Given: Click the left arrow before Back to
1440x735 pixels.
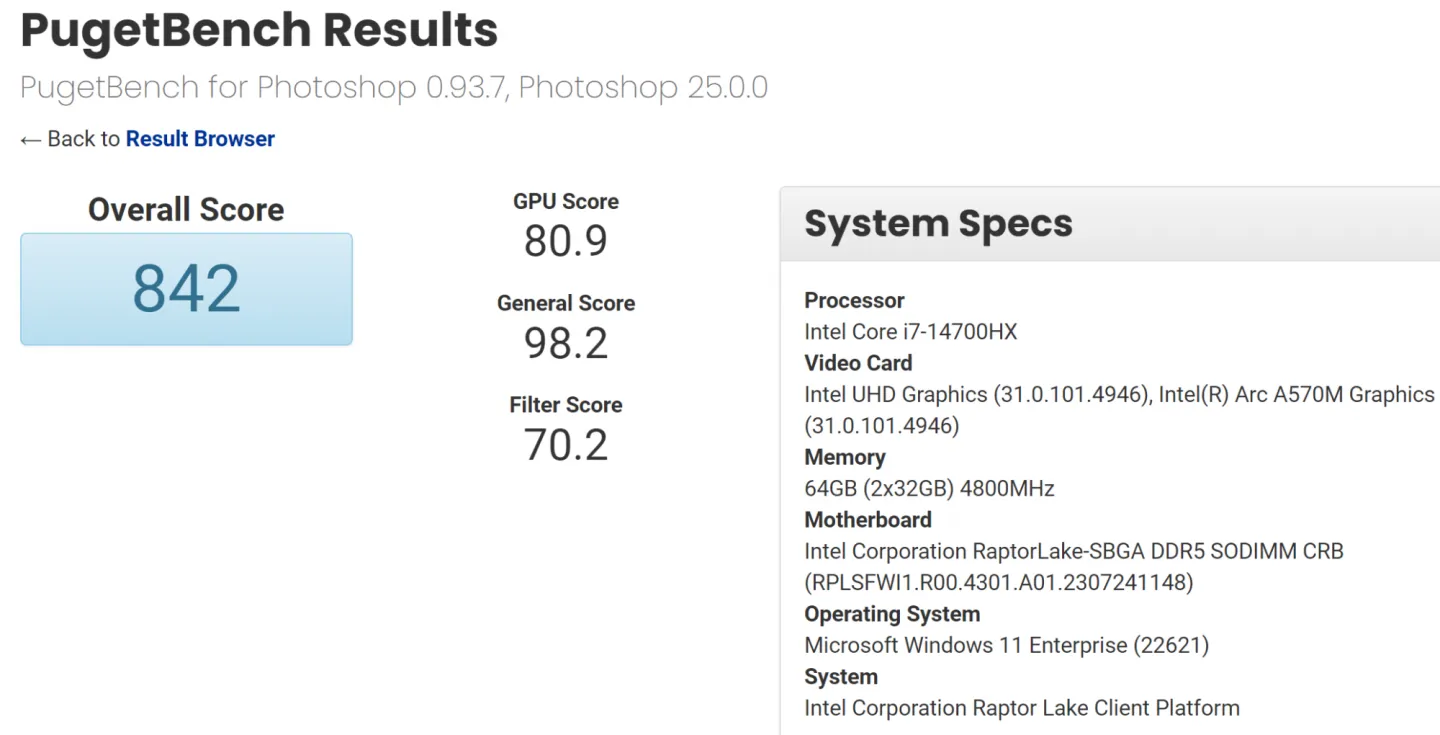Looking at the screenshot, I should (30, 140).
